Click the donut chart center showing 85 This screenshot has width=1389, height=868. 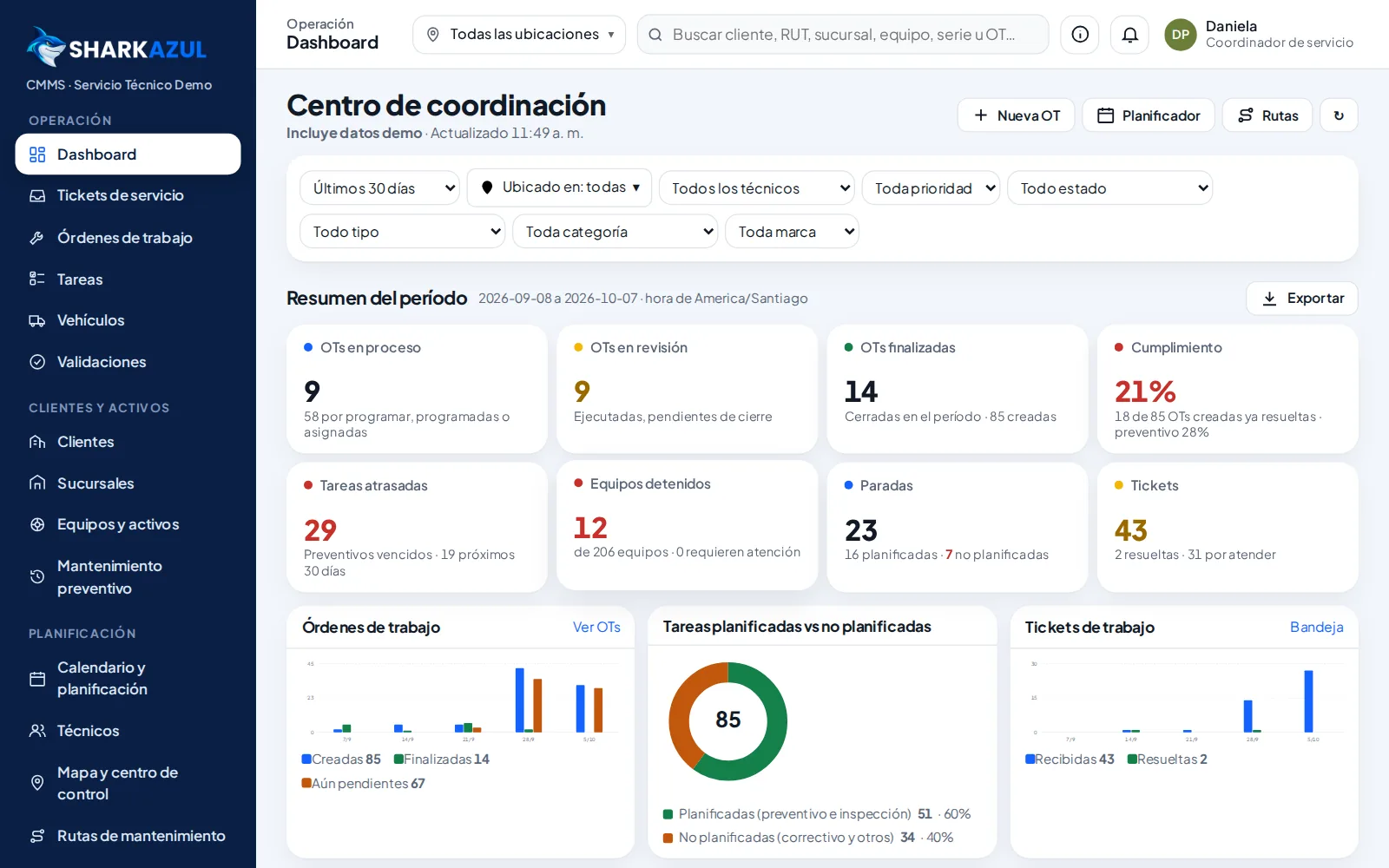point(727,720)
